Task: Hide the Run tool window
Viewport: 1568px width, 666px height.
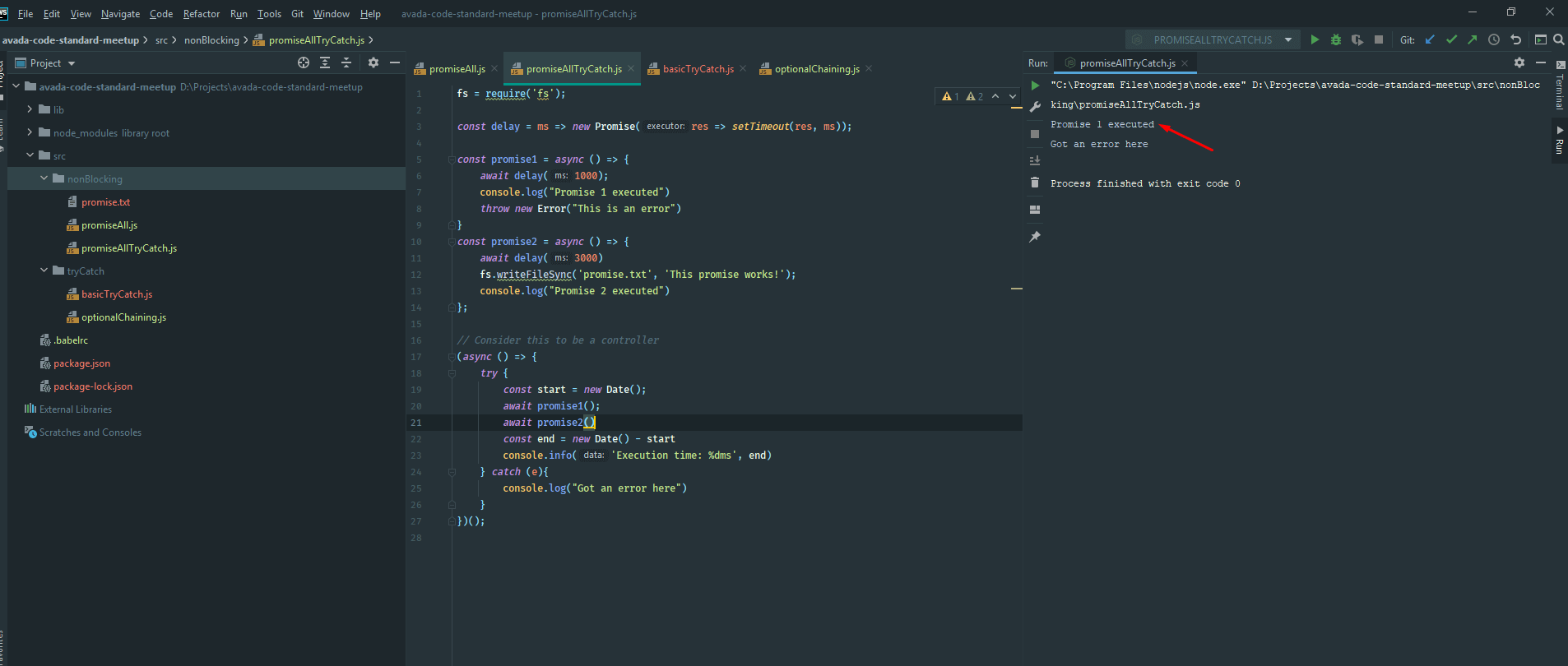Action: [x=1541, y=62]
